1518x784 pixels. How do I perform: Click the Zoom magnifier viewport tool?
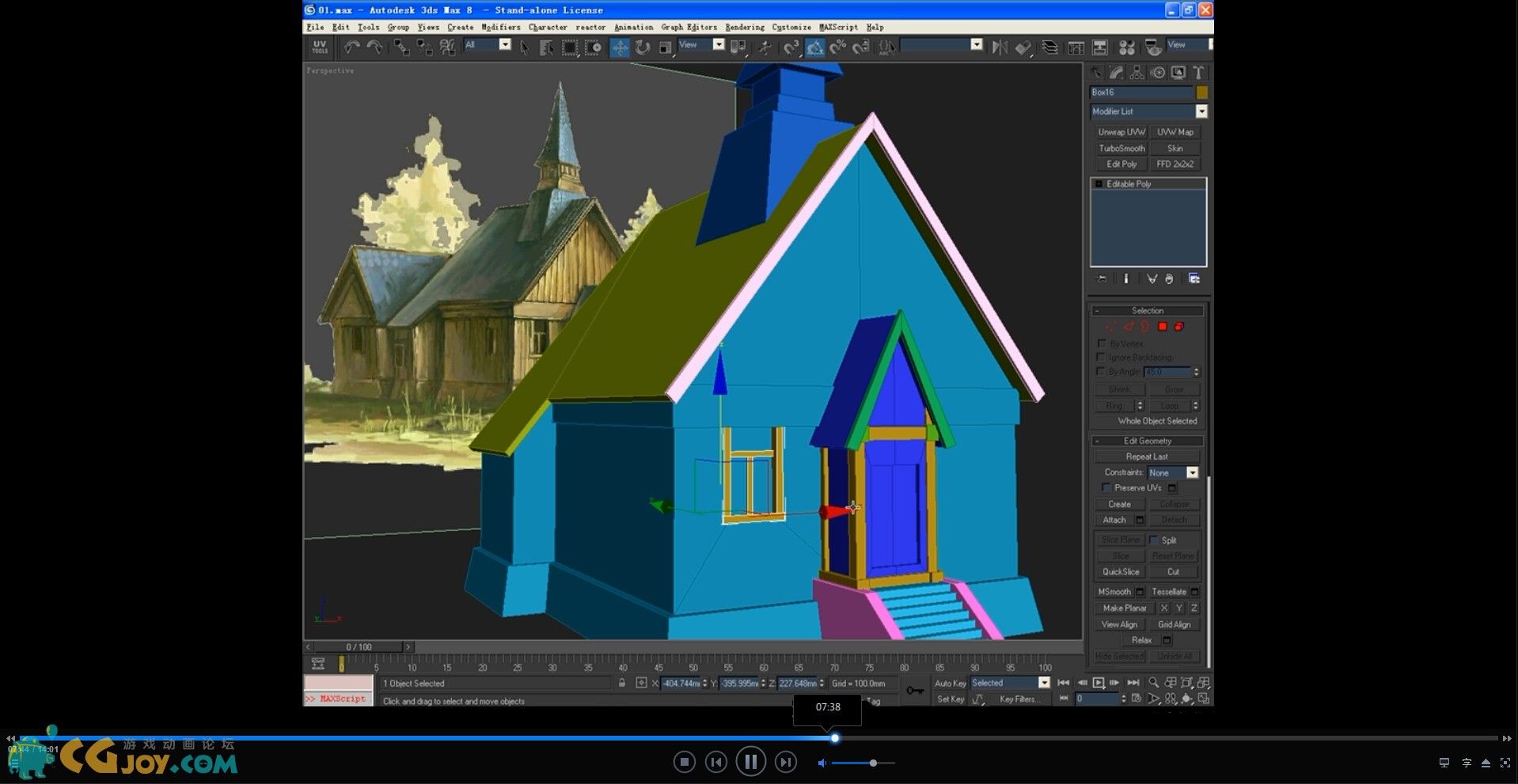pyautogui.click(x=1154, y=682)
